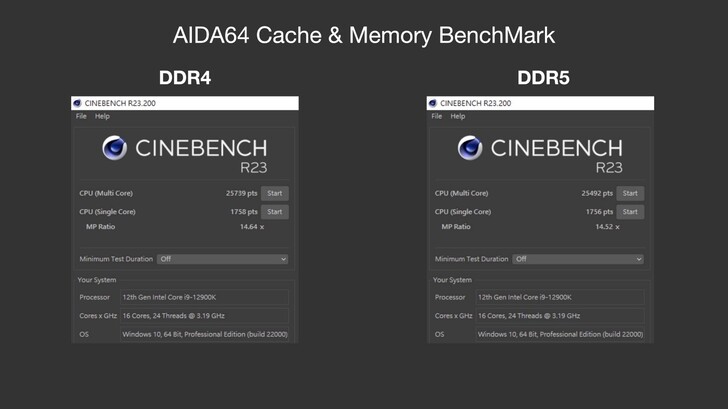Click the Cinebench sphere logo in DDR4 window

click(x=115, y=149)
